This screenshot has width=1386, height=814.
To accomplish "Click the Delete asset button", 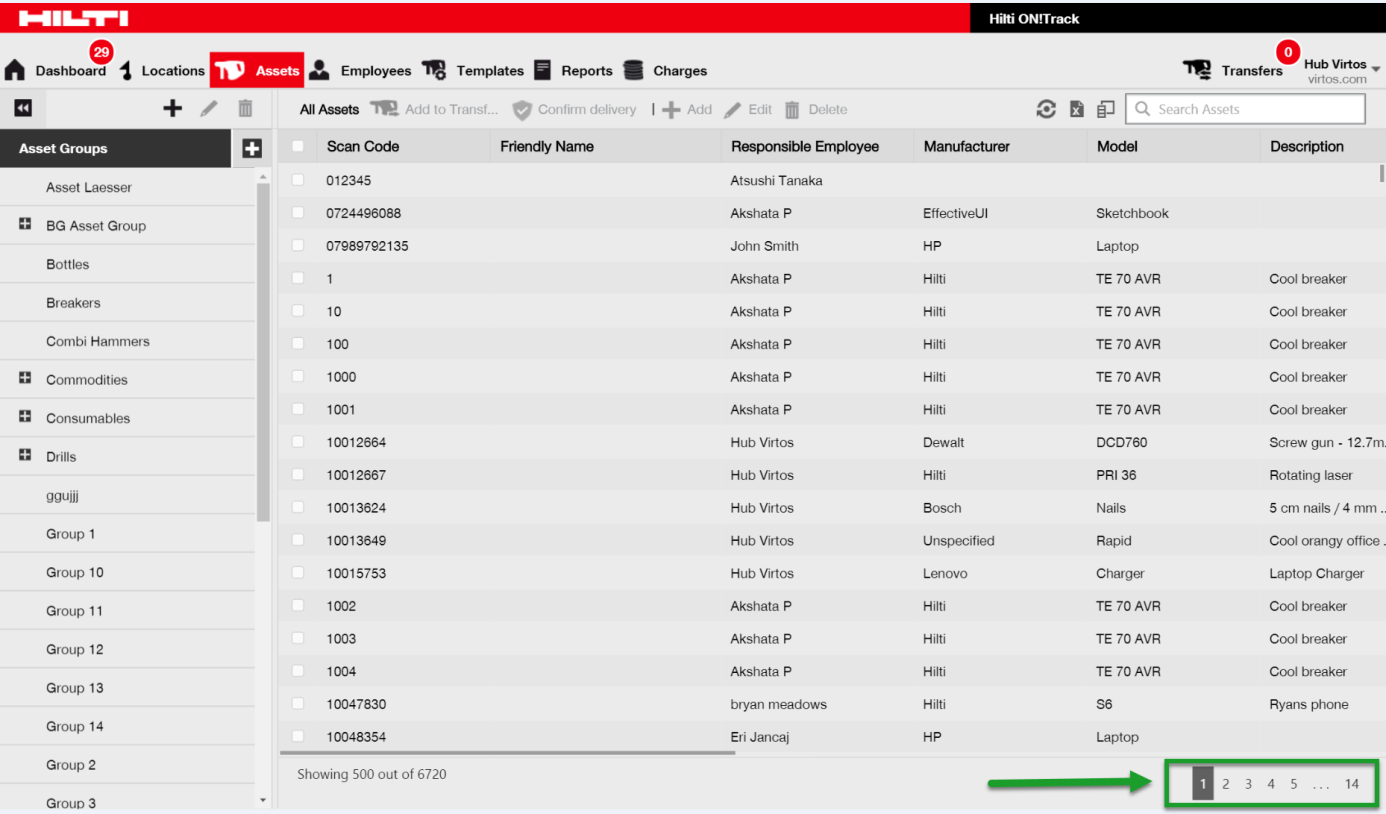I will coord(815,110).
